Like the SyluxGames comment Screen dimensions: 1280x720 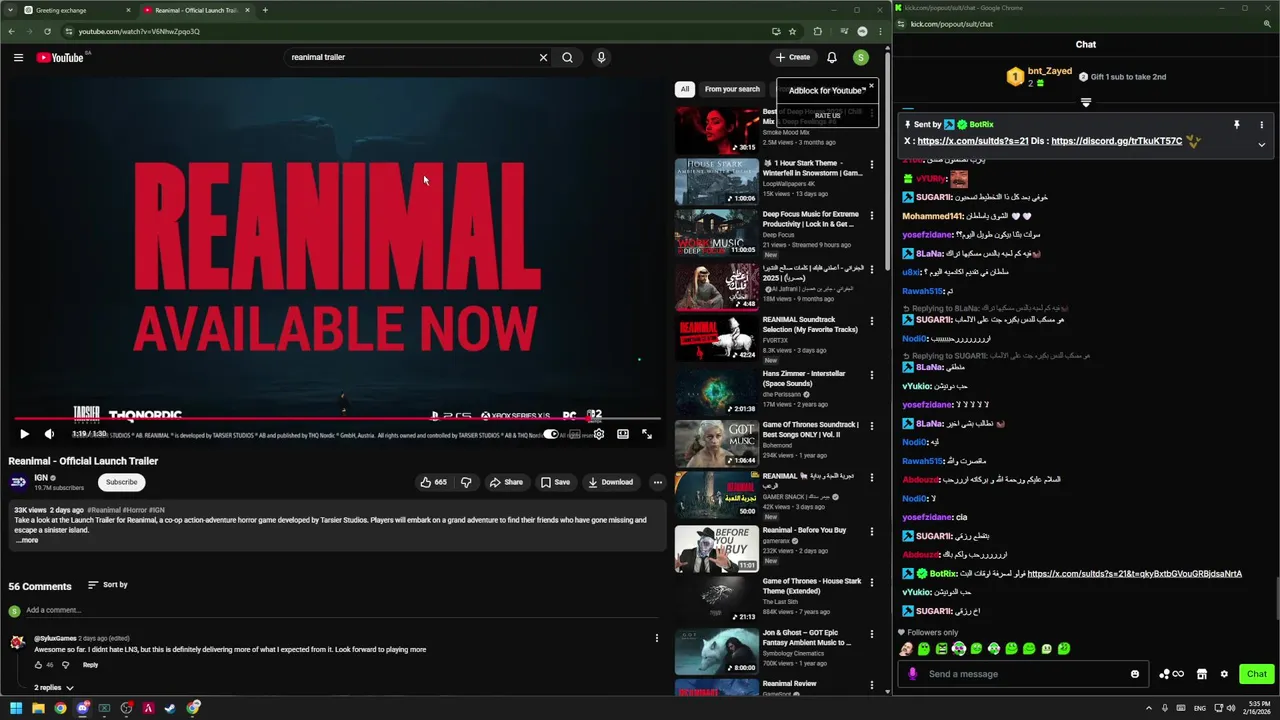pyautogui.click(x=38, y=665)
